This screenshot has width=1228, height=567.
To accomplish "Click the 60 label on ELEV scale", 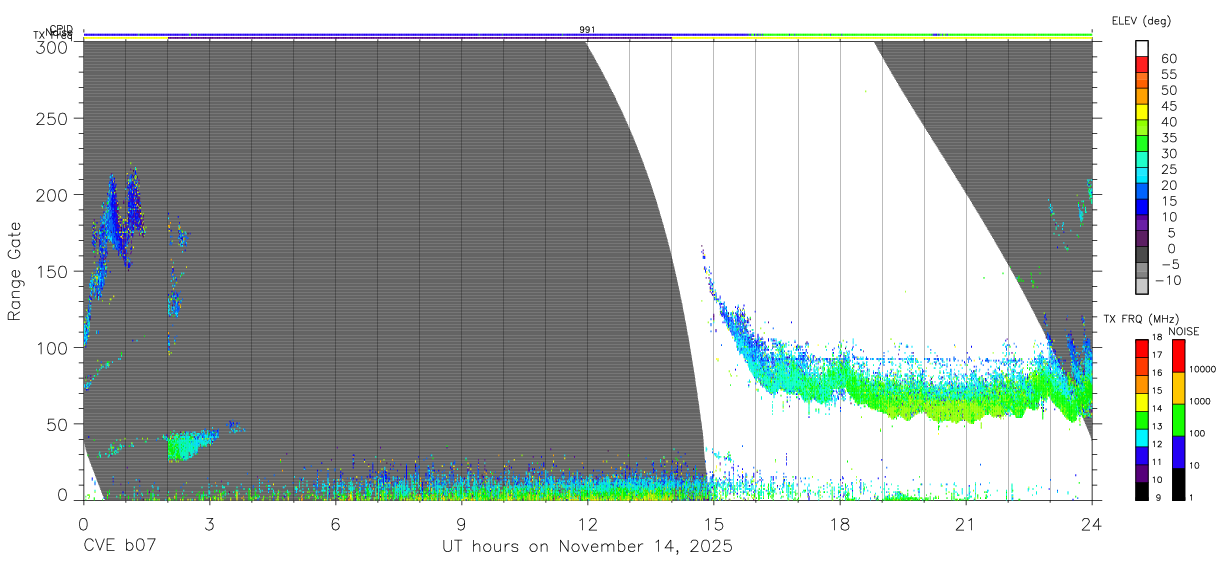I will (x=1168, y=59).
